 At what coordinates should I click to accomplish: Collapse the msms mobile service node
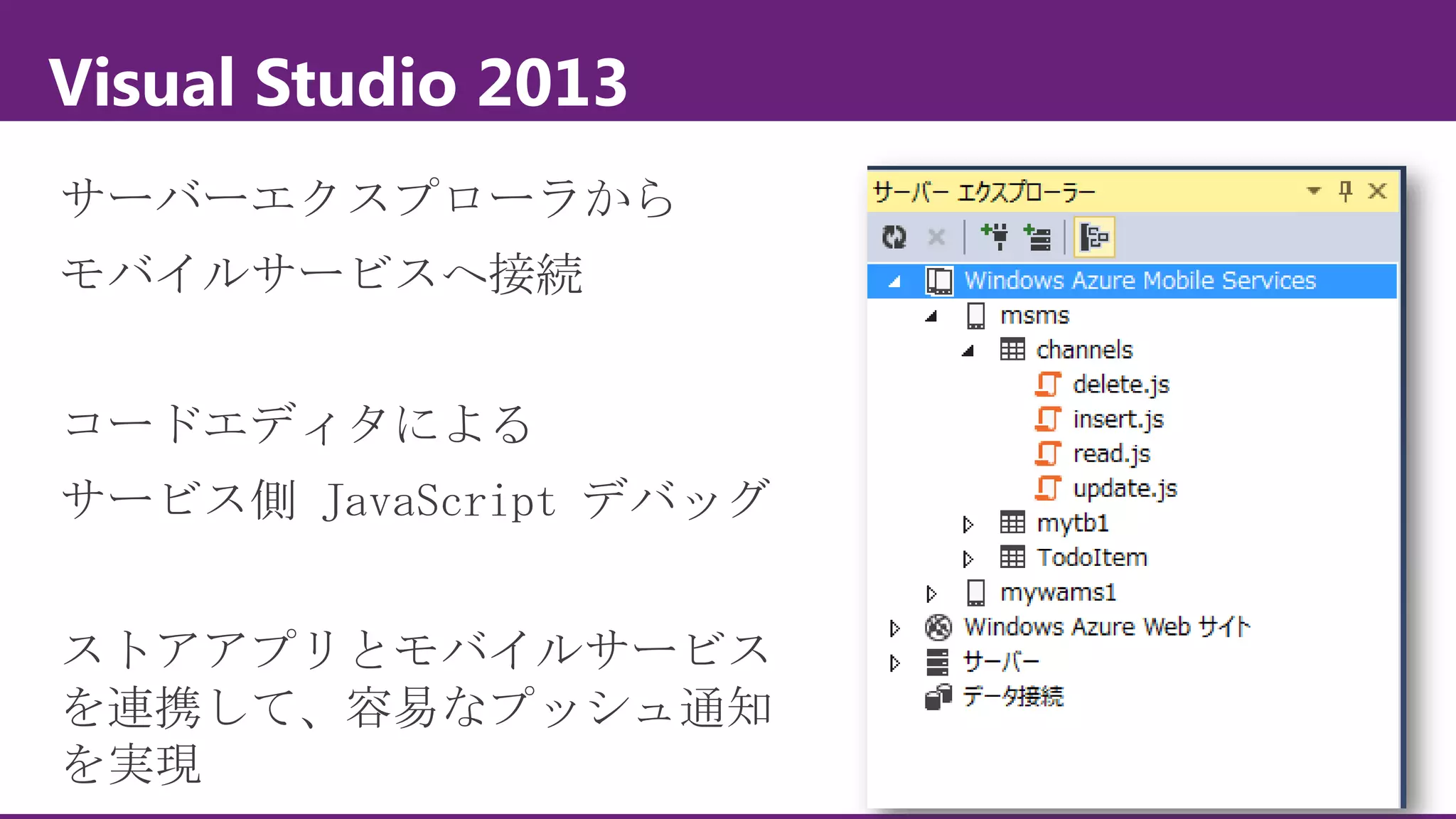pyautogui.click(x=931, y=316)
